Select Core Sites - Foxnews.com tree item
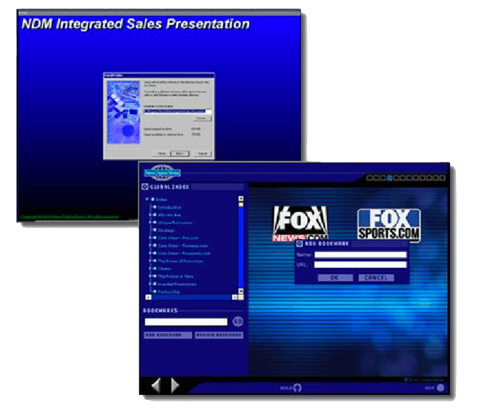Screen dimensions: 481x412 tap(183, 246)
